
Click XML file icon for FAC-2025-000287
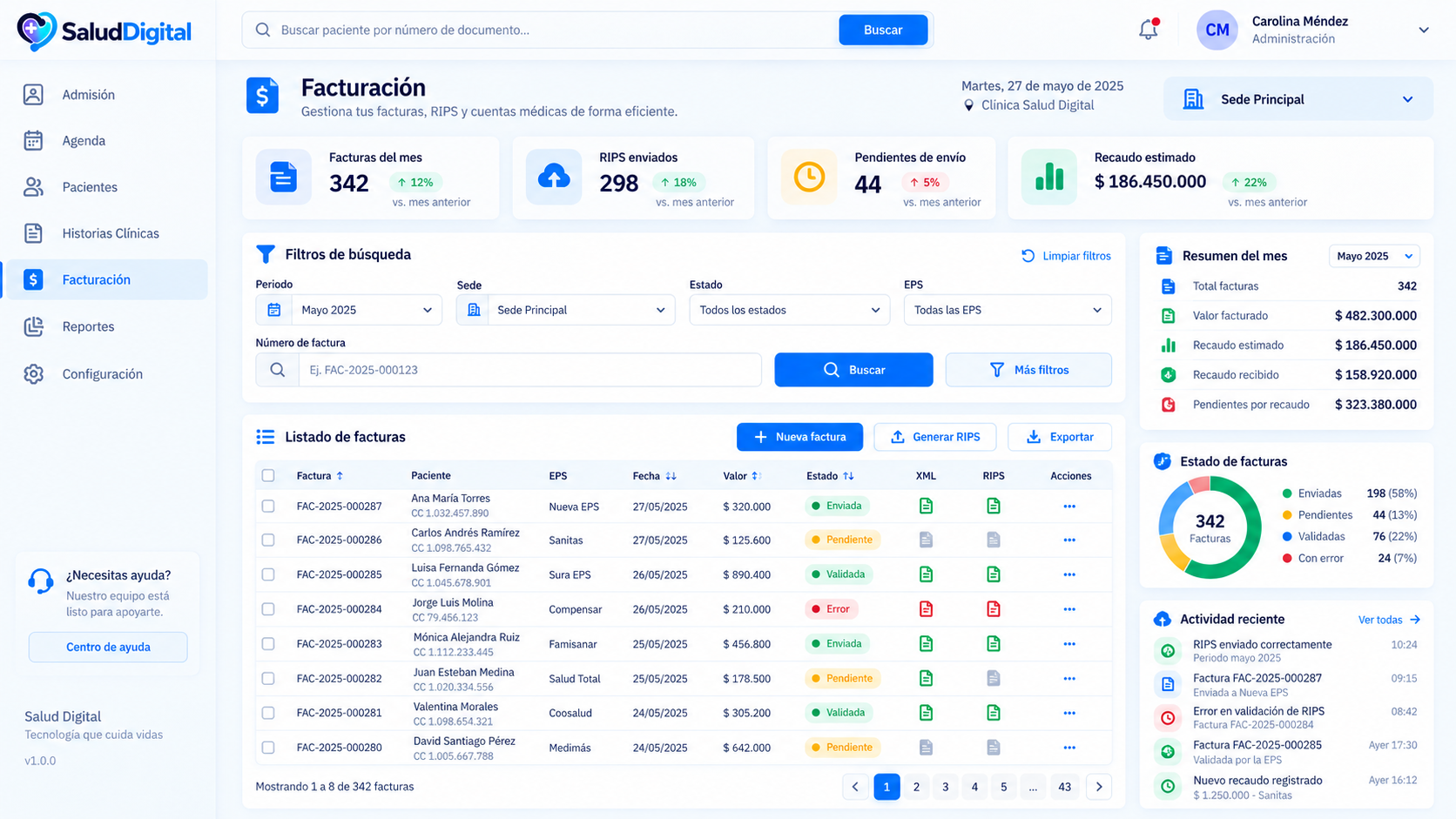926,506
